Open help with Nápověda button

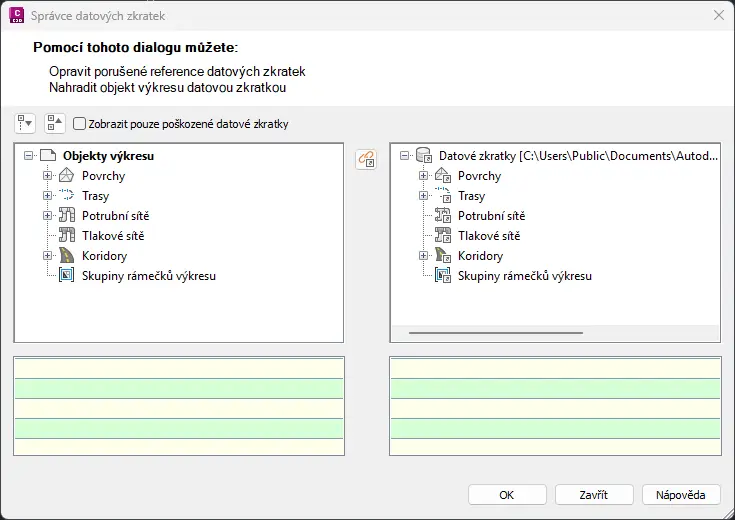680,495
